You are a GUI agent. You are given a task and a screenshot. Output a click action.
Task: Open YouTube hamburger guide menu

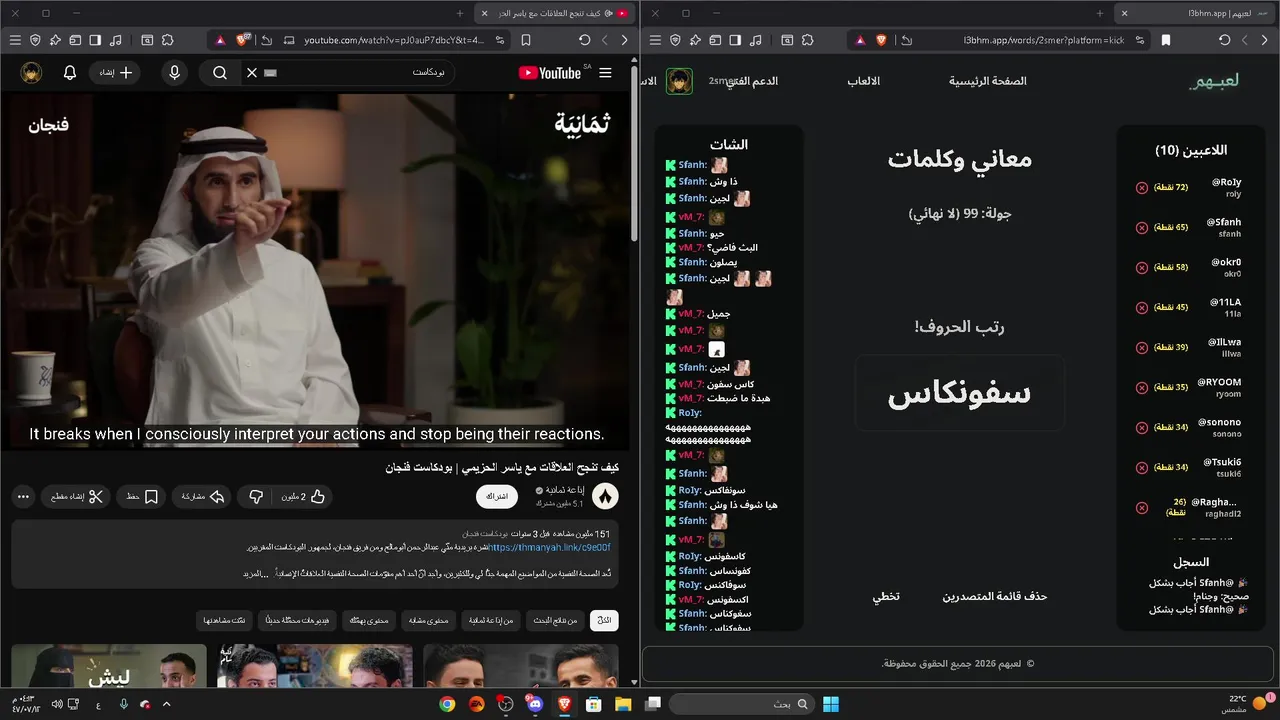[605, 73]
